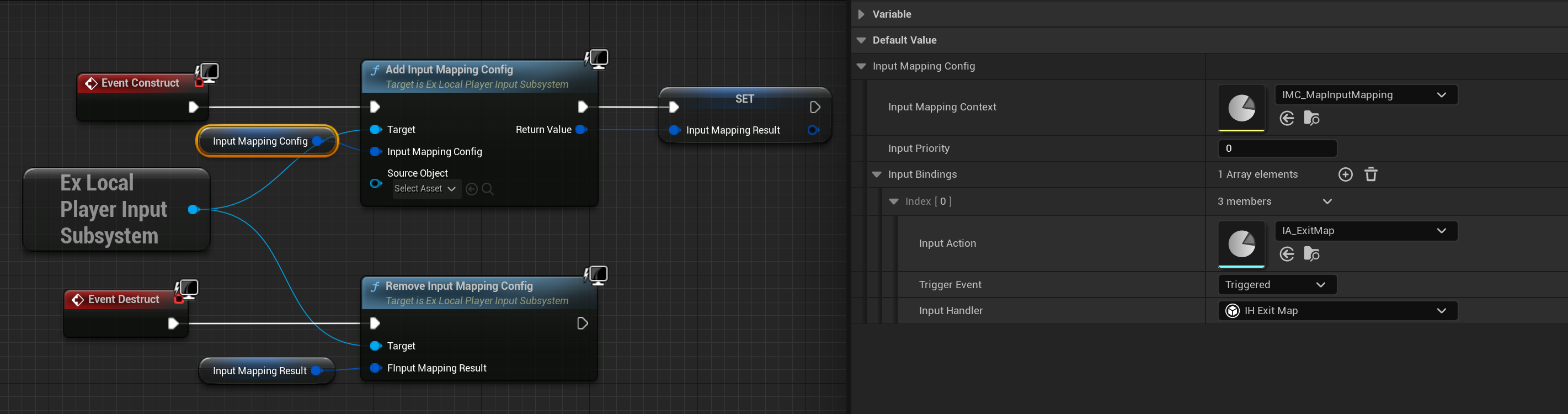Open the IMC_MapInputMapping asset dropdown
Image resolution: width=1568 pixels, height=414 pixels.
[x=1366, y=95]
